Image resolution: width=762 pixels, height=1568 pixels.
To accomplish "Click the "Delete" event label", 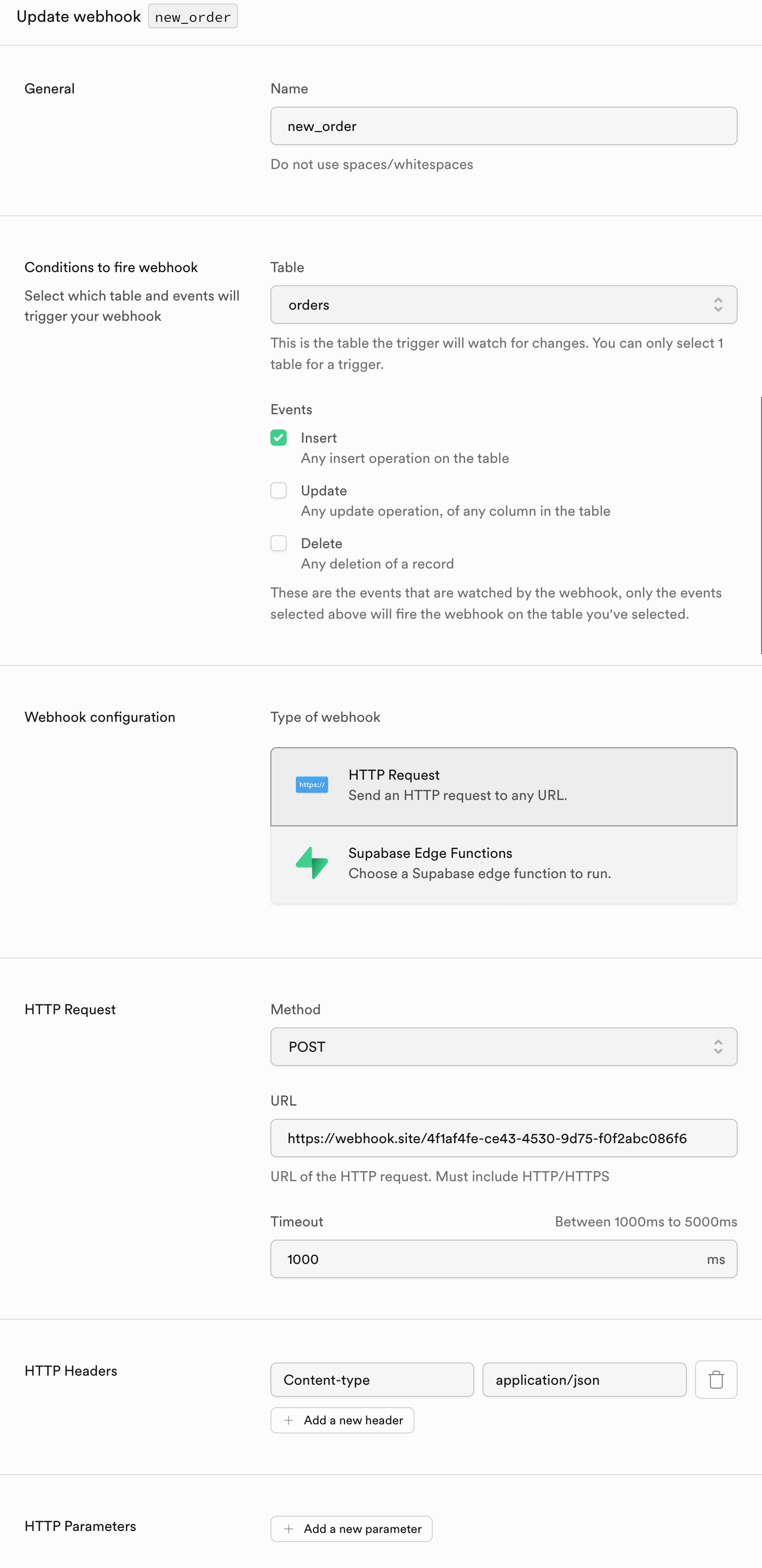I will (322, 543).
